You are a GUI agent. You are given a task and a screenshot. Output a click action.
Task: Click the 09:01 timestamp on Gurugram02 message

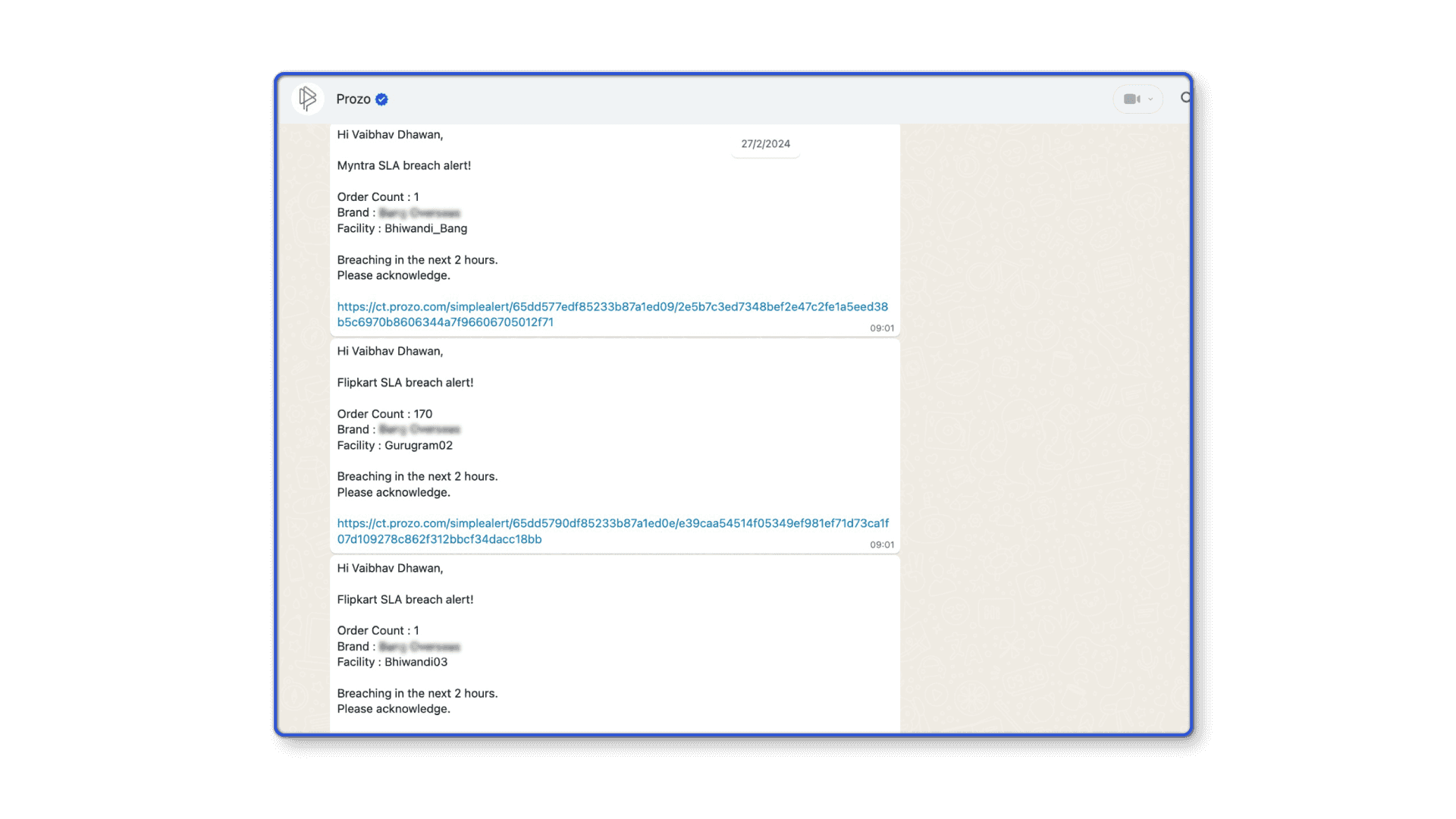882,545
